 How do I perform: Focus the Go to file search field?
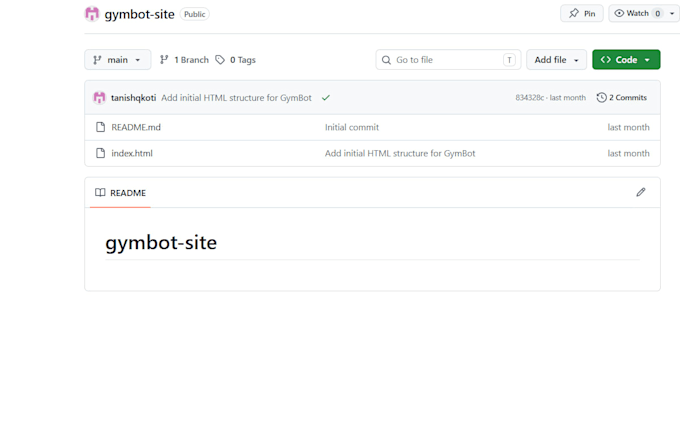[448, 60]
